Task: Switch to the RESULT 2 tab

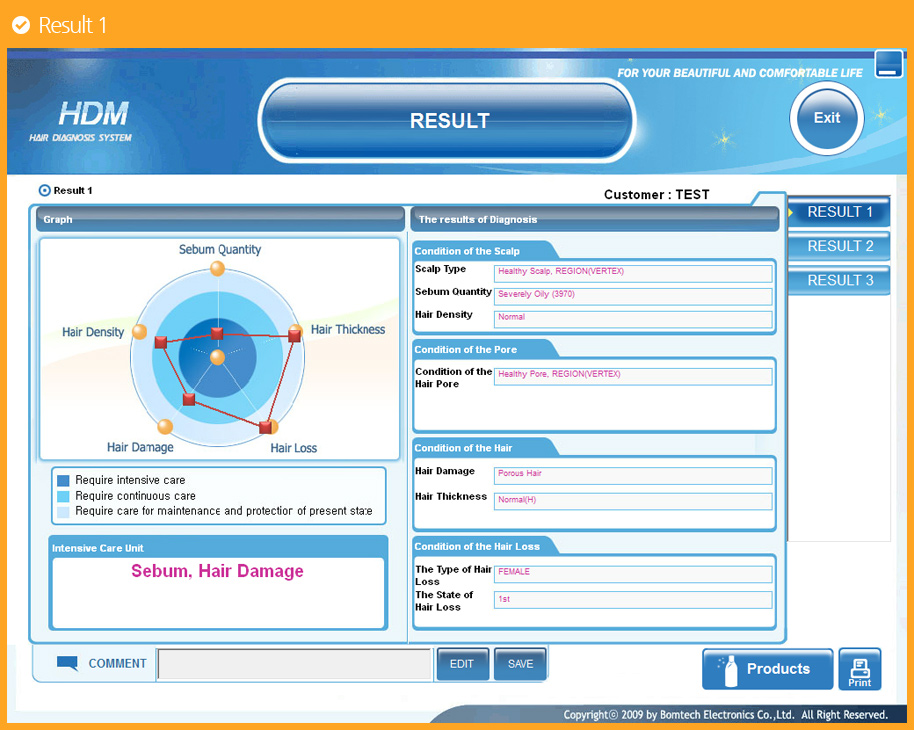Action: [840, 246]
